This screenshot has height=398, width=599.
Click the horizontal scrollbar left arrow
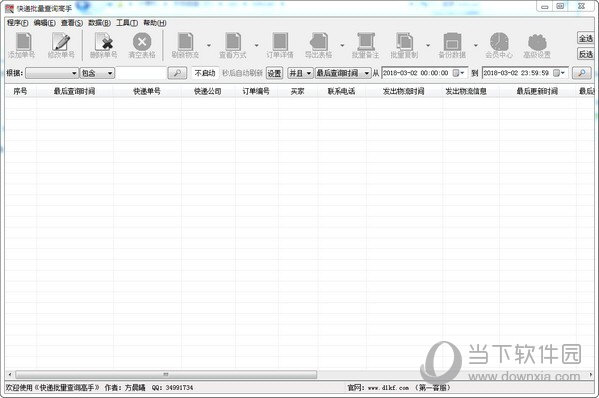coord(10,374)
